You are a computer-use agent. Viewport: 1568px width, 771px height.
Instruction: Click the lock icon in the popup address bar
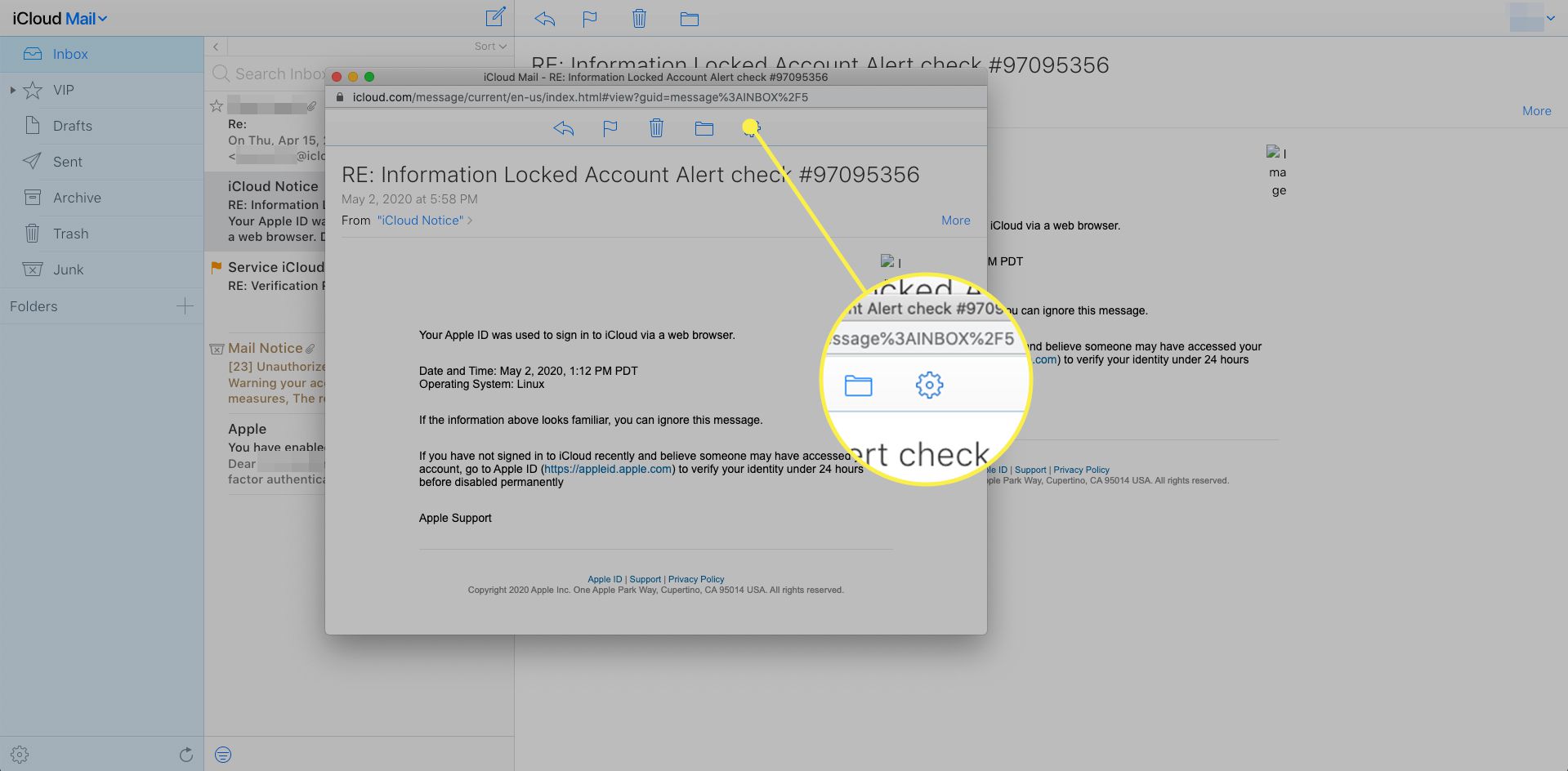pos(340,97)
